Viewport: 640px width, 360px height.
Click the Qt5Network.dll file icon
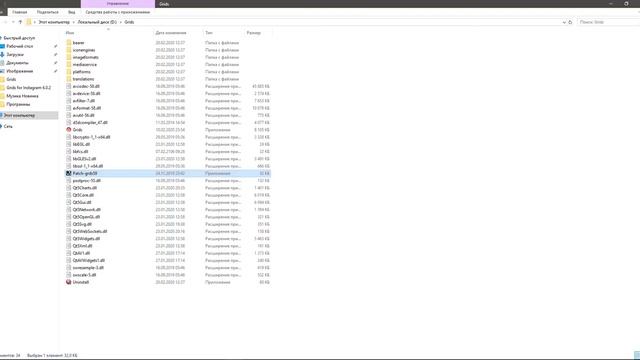[x=69, y=209]
